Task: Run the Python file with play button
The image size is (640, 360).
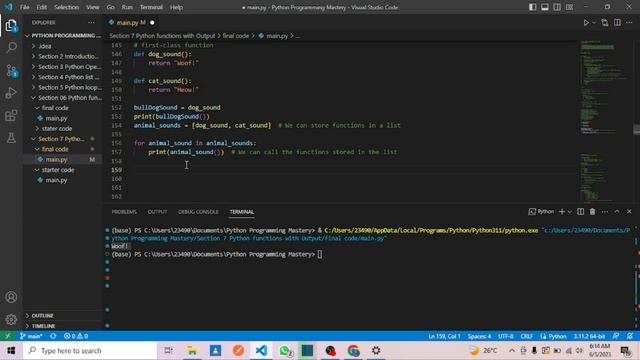Action: [586, 23]
